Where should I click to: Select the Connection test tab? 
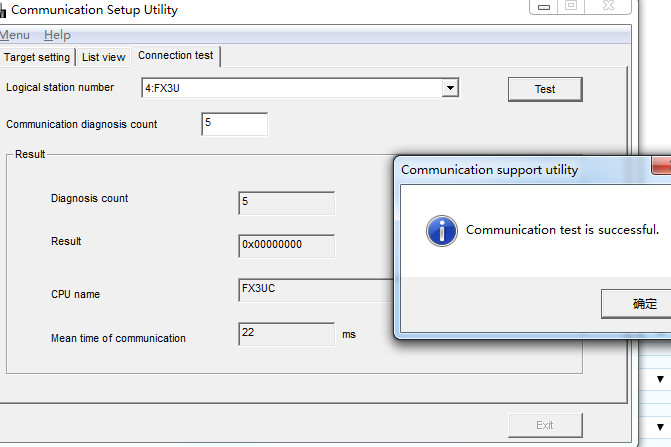coord(176,56)
